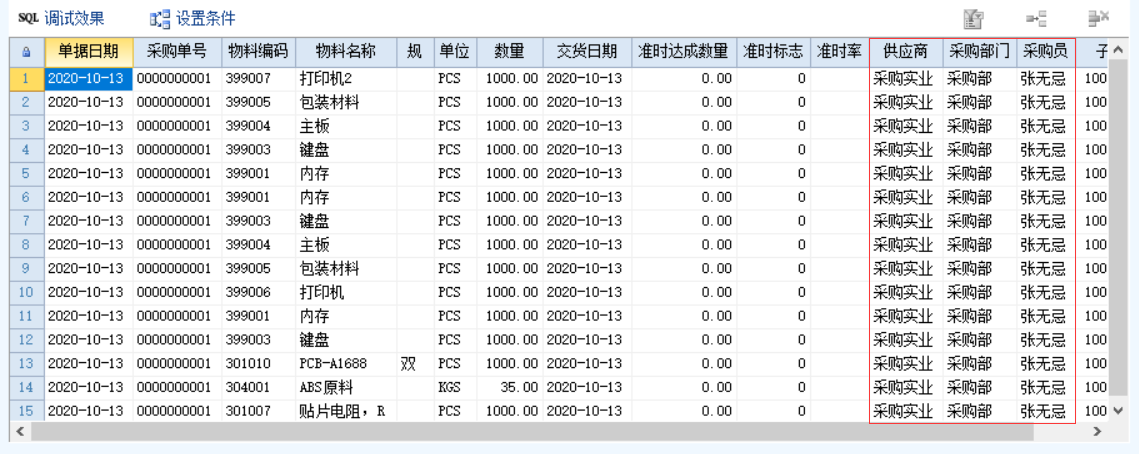Select row number 15 header
The width and height of the screenshot is (1139, 454).
tap(27, 412)
